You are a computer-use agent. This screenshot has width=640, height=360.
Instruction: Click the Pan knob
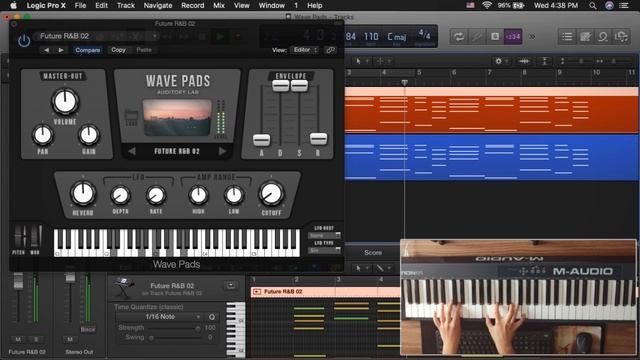coord(43,135)
